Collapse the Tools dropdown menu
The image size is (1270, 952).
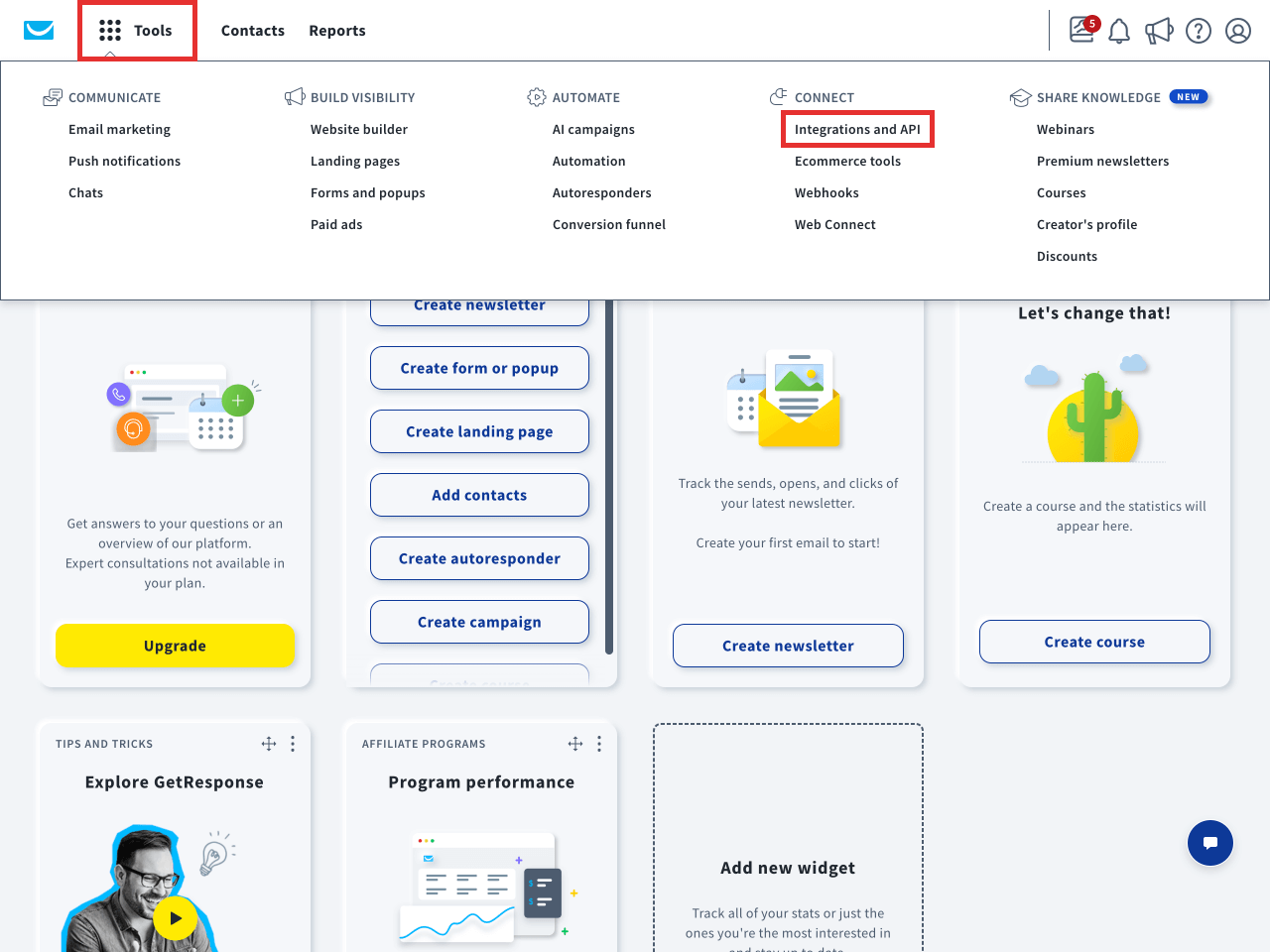pos(137,31)
